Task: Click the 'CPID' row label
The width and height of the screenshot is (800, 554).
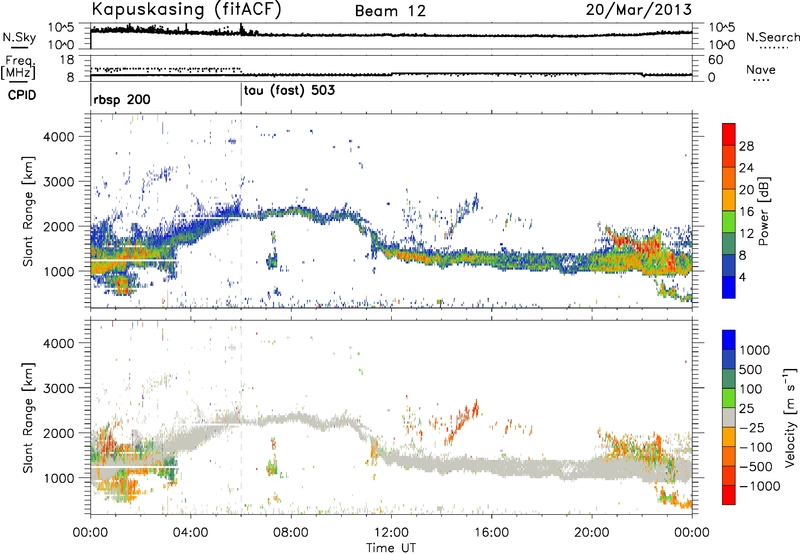Action: pyautogui.click(x=22, y=95)
